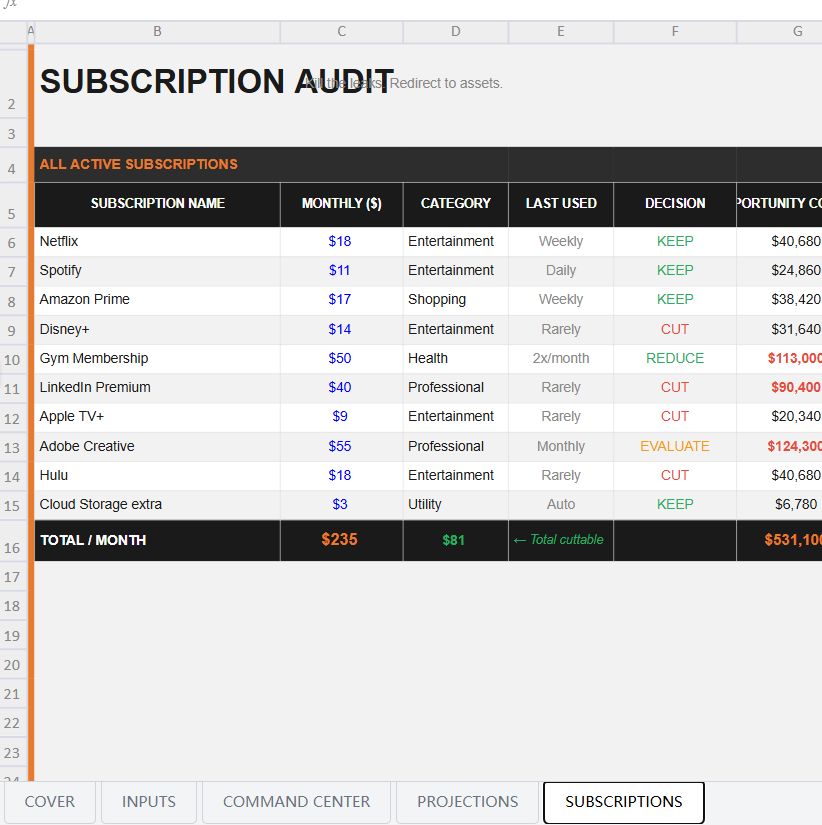The height and width of the screenshot is (825, 822).
Task: Click the $235 total monthly cell
Action: point(342,540)
